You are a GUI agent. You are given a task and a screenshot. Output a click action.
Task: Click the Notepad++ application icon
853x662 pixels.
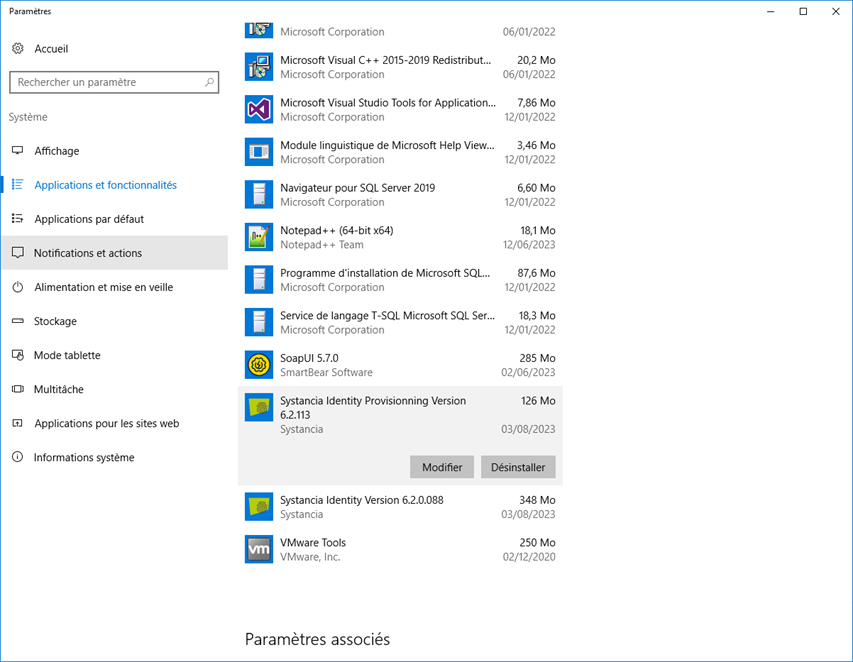click(x=258, y=237)
